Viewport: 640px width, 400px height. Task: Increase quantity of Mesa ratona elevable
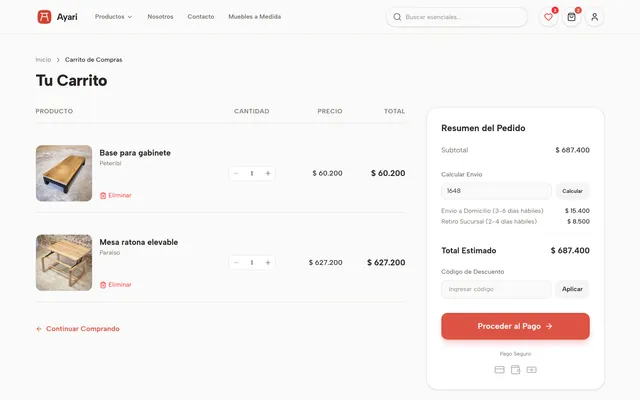click(268, 262)
